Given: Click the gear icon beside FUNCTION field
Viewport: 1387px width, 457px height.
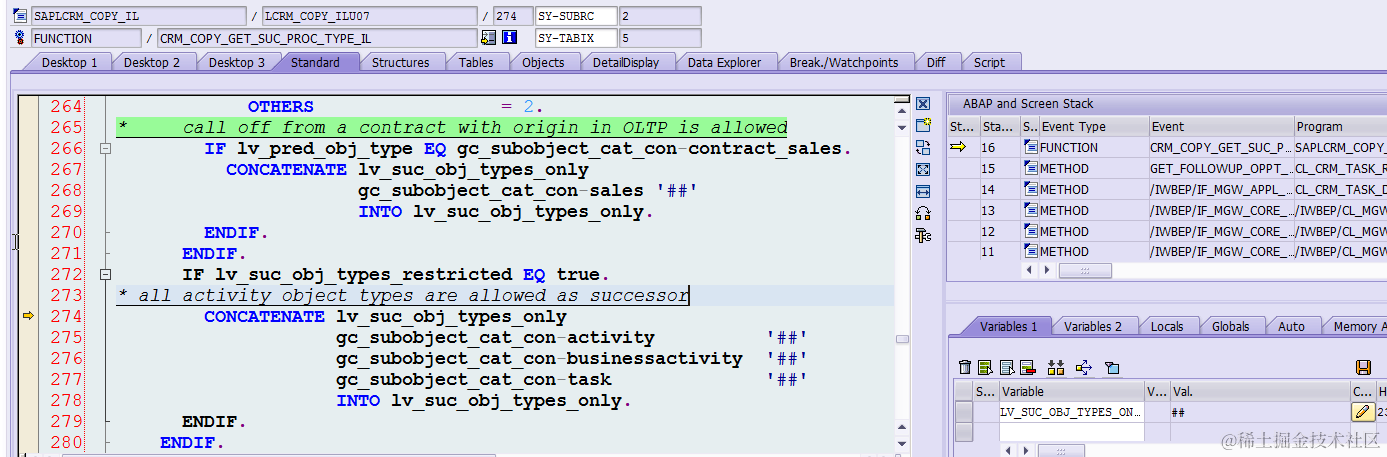Looking at the screenshot, I should (x=20, y=38).
